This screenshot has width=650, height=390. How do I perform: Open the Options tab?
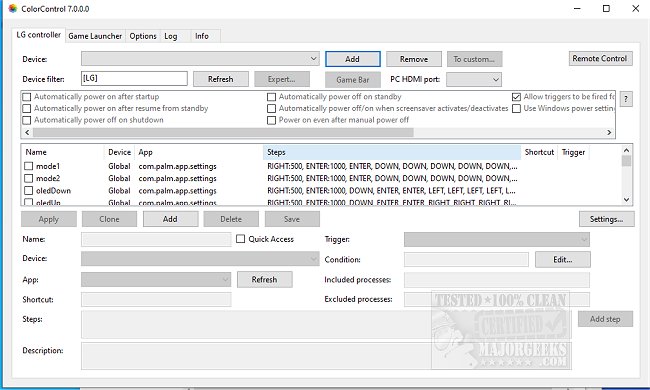pyautogui.click(x=143, y=36)
